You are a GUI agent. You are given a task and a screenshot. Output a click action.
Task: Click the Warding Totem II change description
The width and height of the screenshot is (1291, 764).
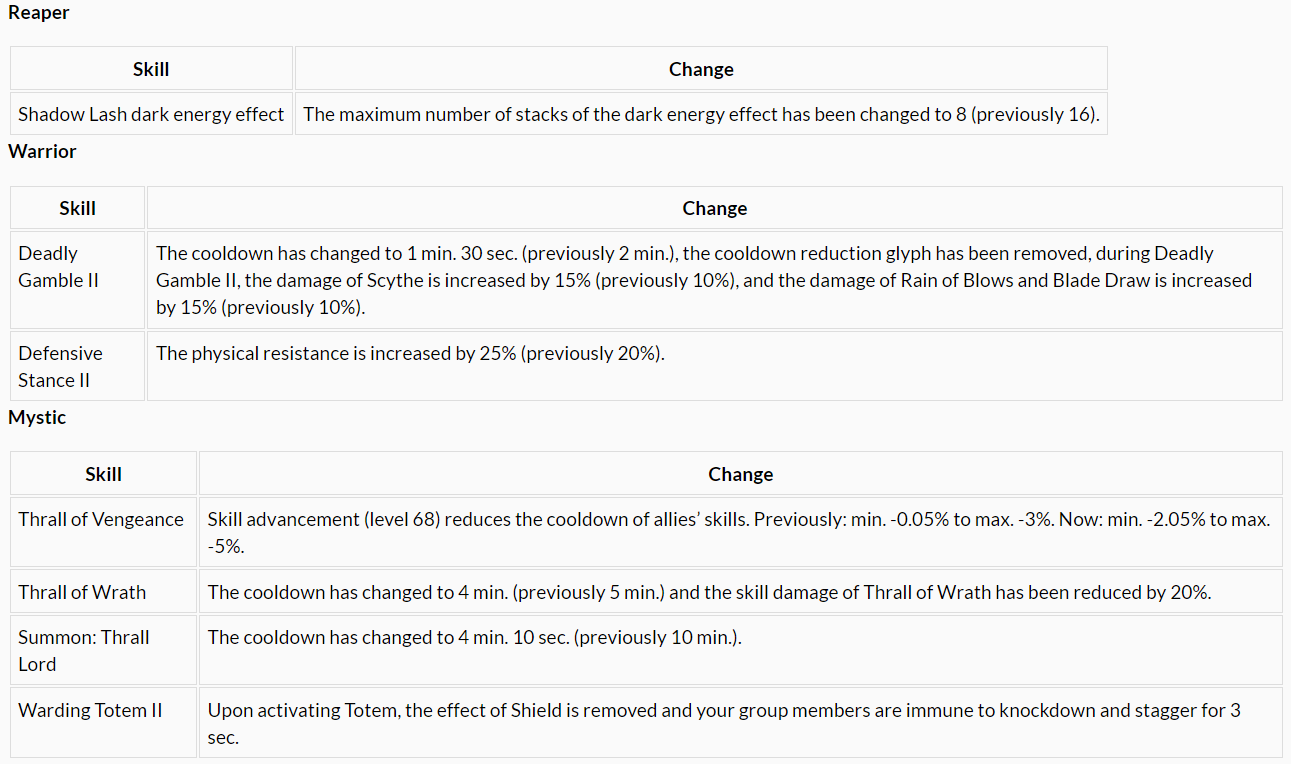(724, 723)
